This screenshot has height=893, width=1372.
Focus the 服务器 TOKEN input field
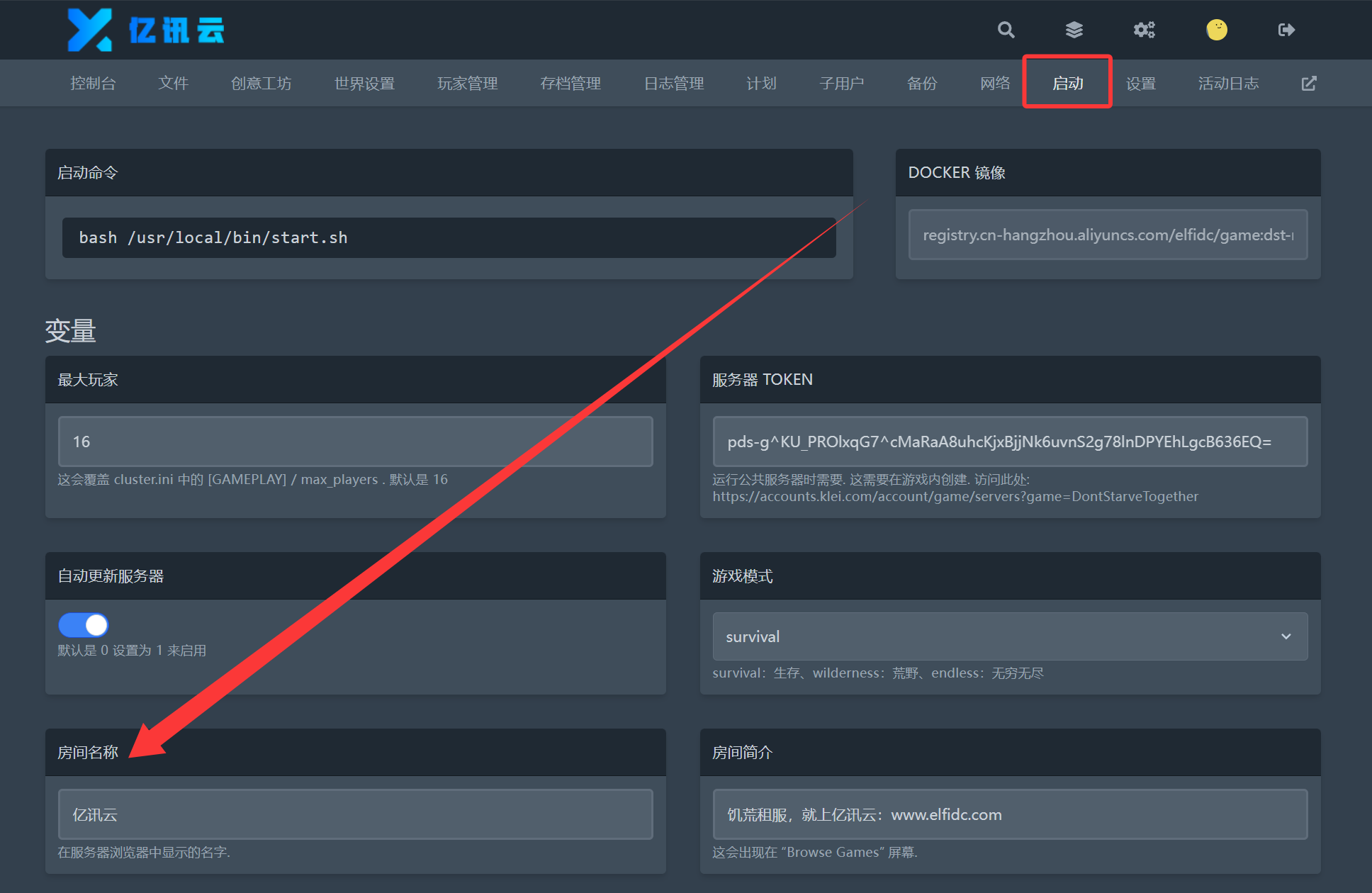pyautogui.click(x=1010, y=442)
